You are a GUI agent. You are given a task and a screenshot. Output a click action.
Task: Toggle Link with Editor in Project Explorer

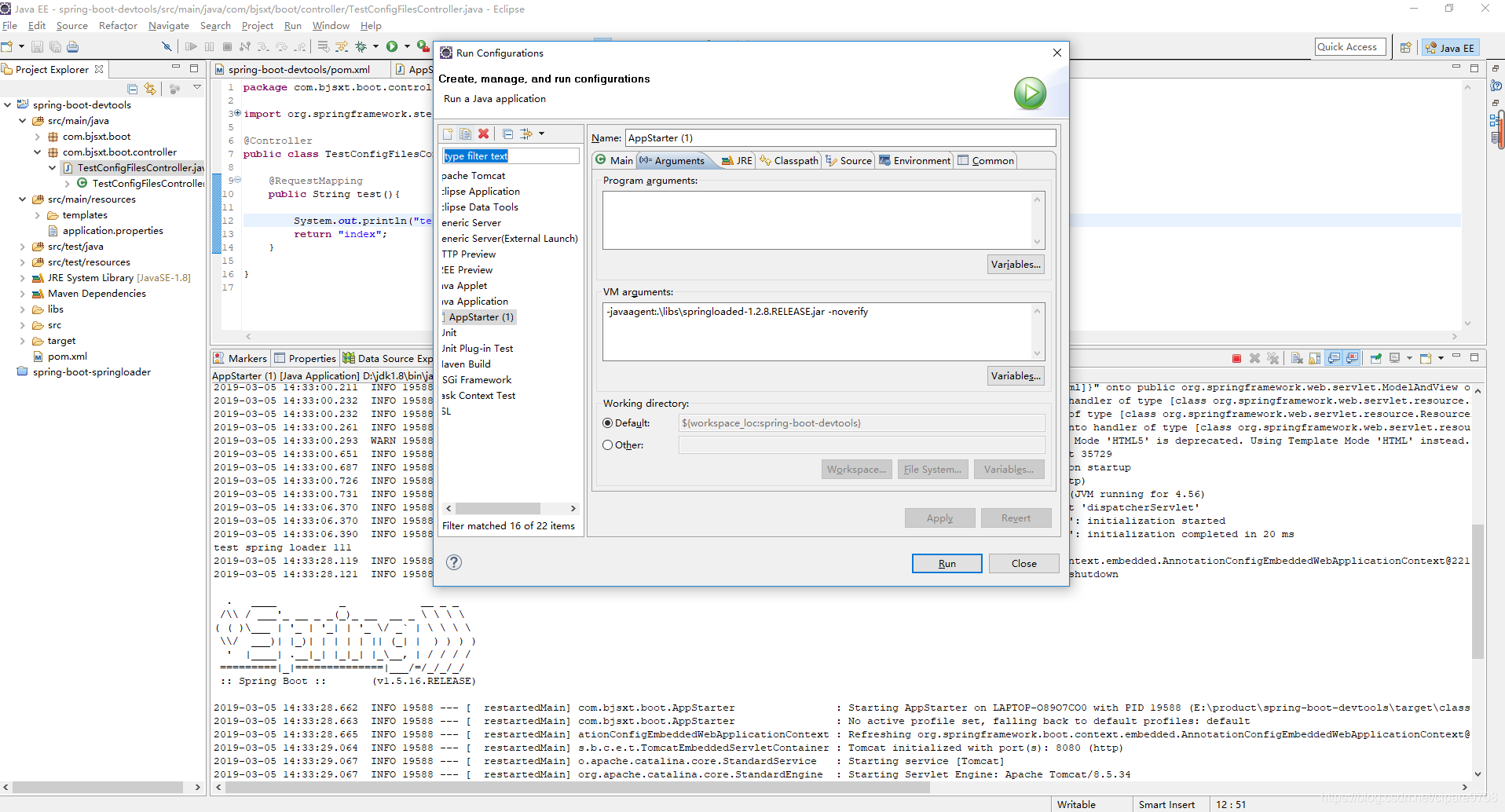pos(150,89)
